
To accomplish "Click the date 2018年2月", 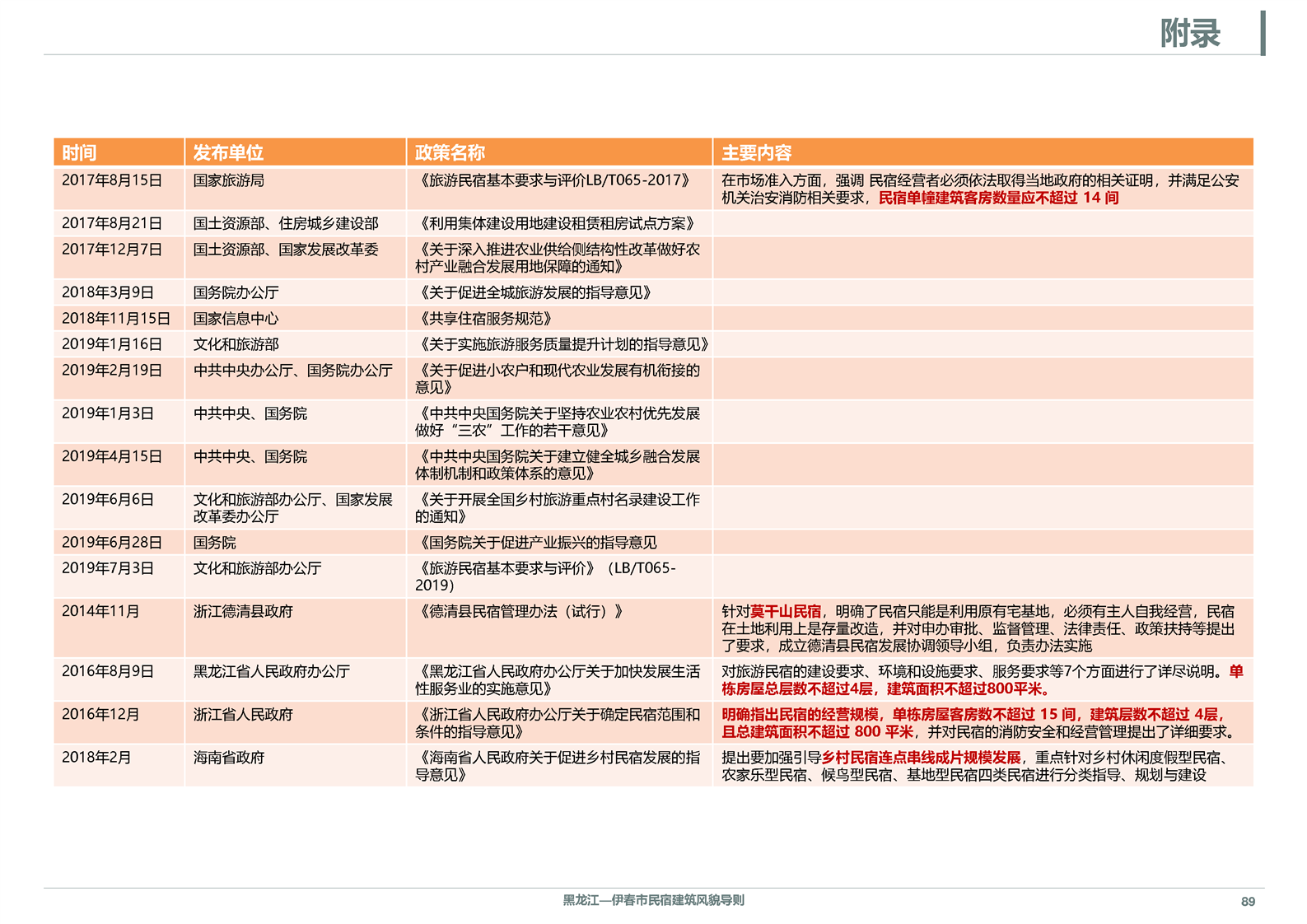I will click(96, 758).
